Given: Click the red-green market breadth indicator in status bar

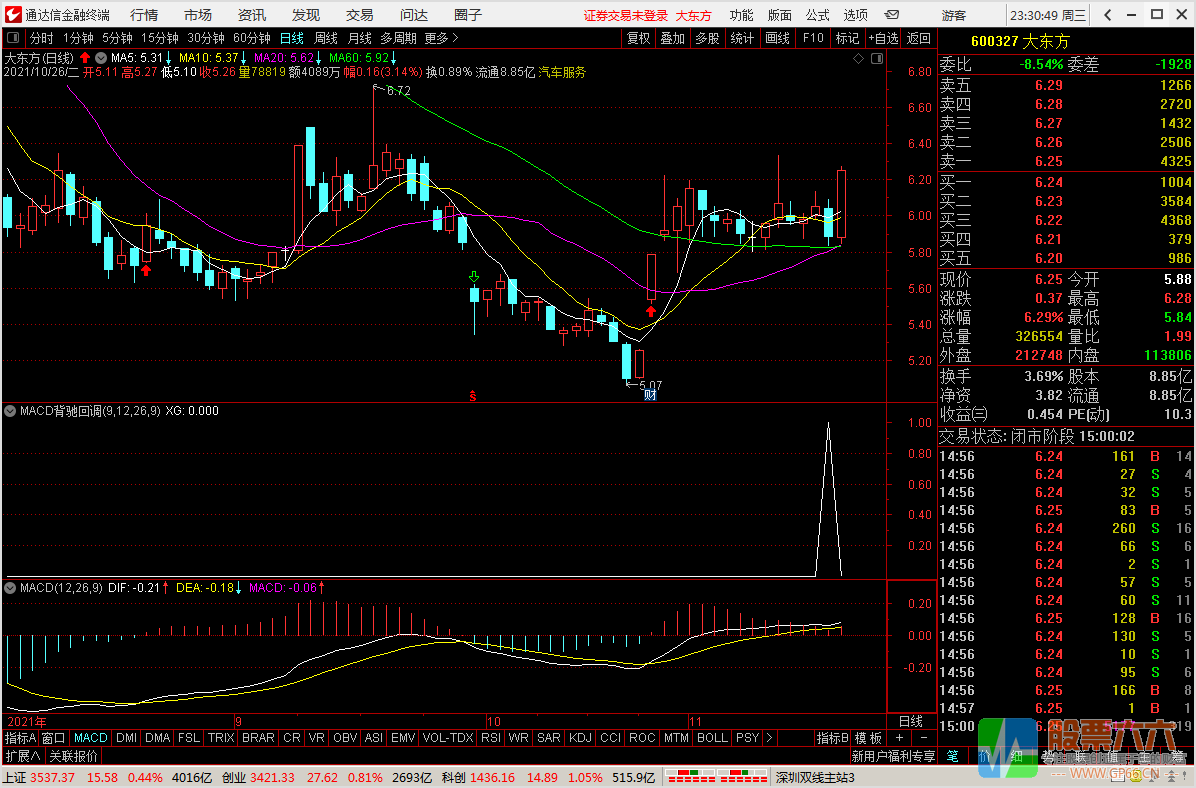Looking at the screenshot, I should pos(717,777).
